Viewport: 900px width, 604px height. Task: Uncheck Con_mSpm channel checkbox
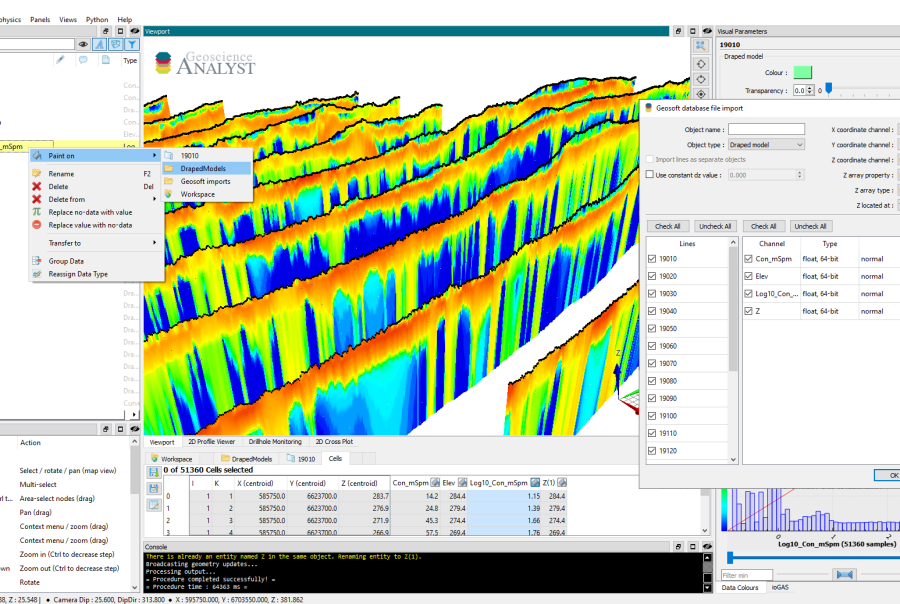tap(748, 259)
